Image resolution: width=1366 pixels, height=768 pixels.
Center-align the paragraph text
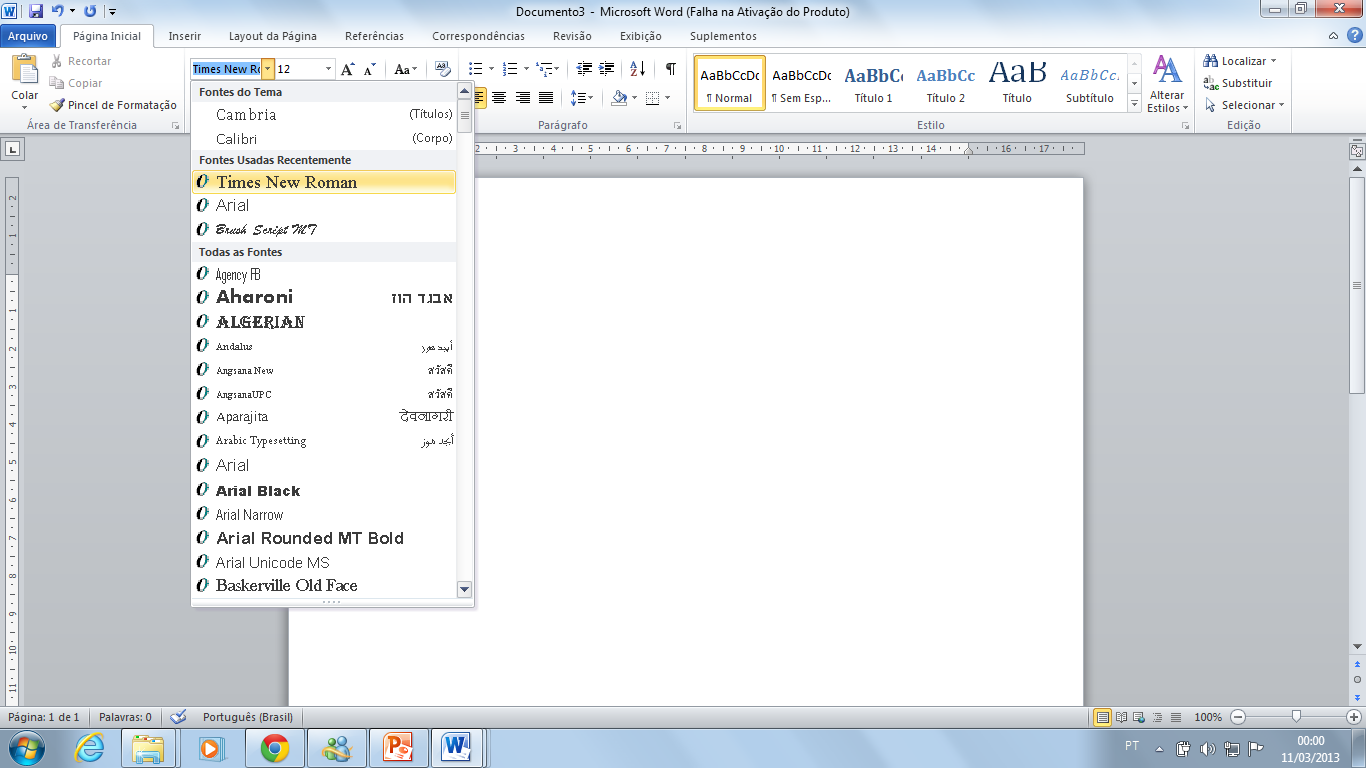(498, 98)
